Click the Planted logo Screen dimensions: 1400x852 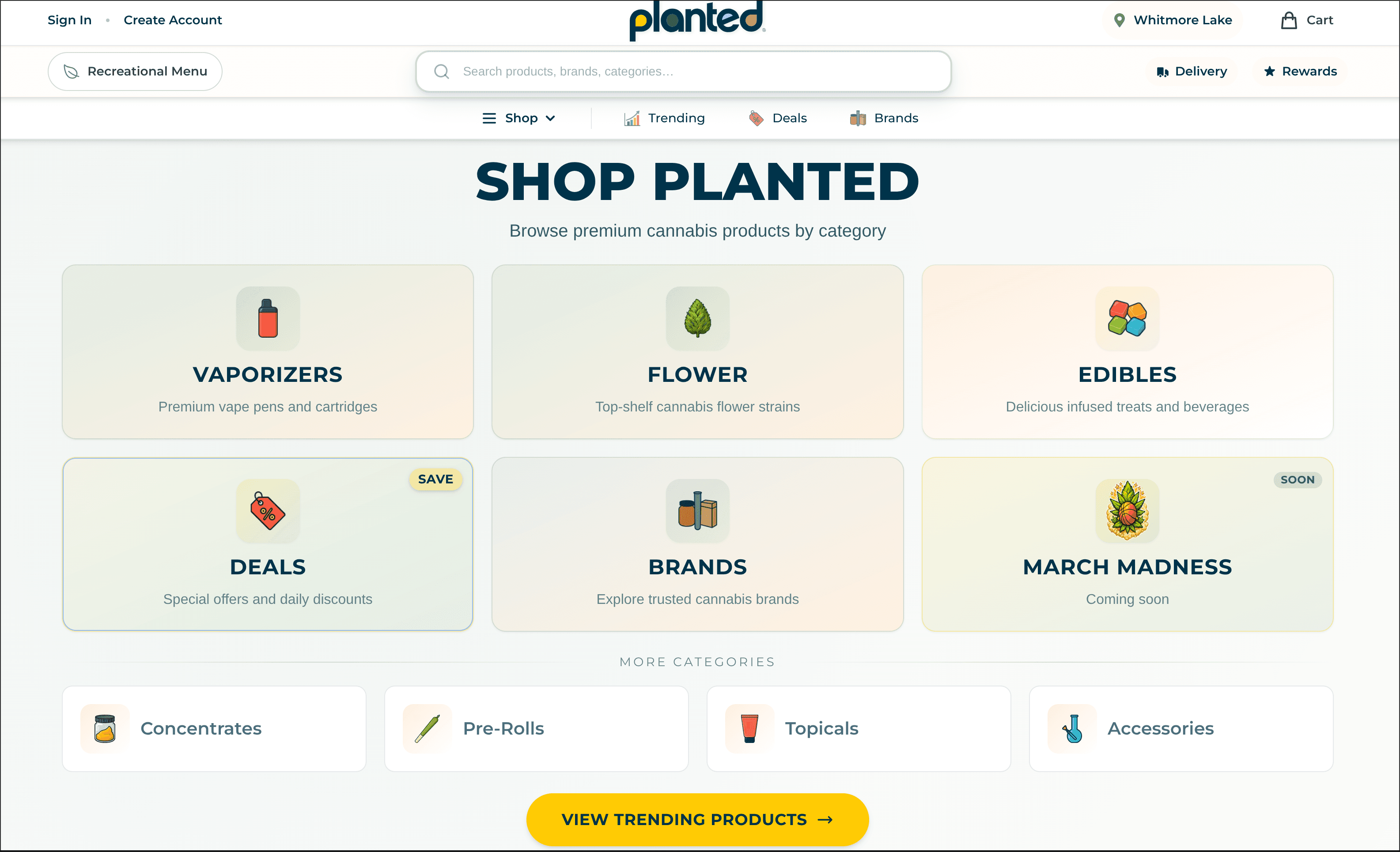(x=696, y=20)
